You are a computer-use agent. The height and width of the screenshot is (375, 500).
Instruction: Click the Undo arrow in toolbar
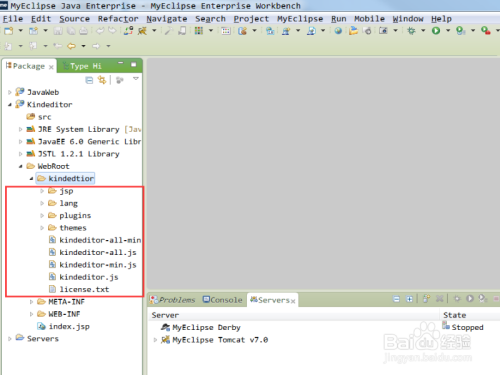pyautogui.click(x=100, y=31)
